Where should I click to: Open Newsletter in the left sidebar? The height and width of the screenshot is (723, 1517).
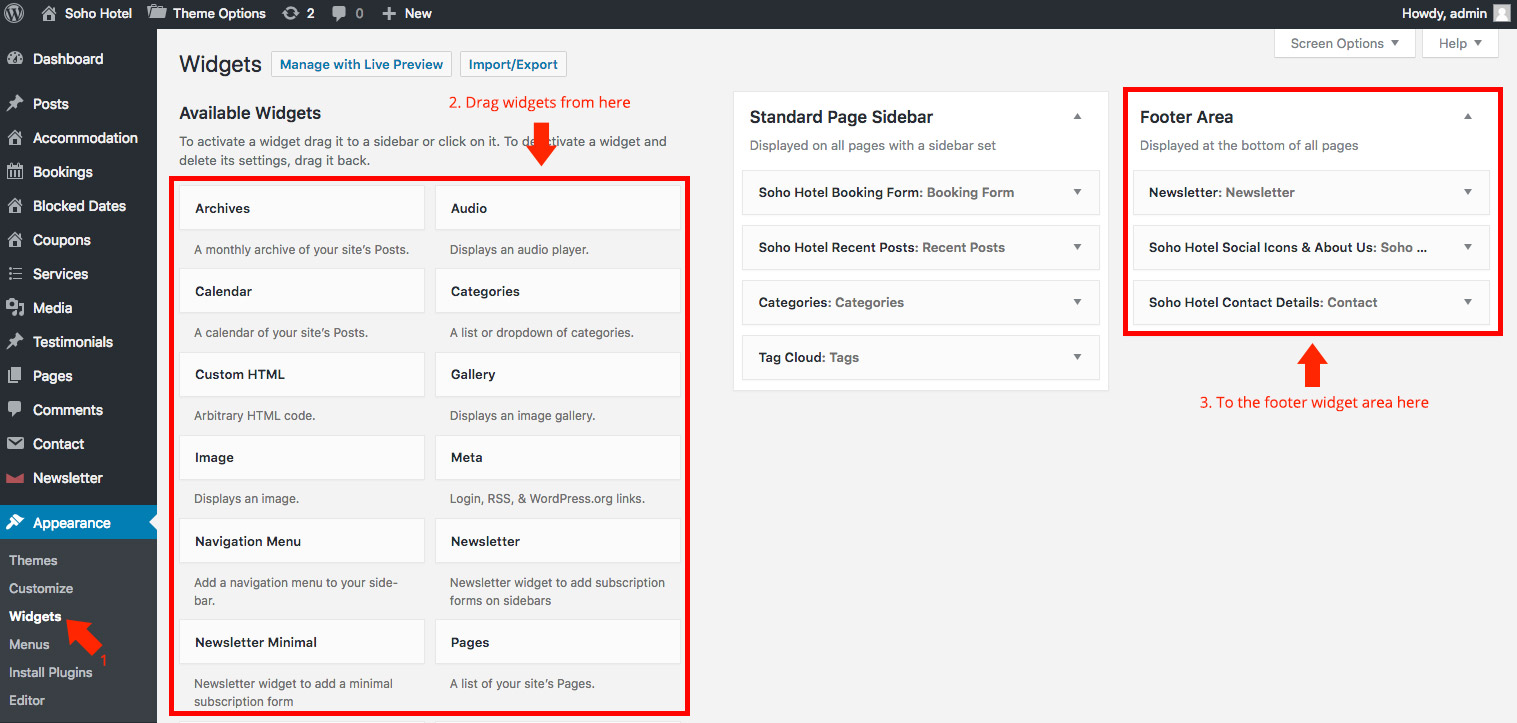pyautogui.click(x=67, y=478)
